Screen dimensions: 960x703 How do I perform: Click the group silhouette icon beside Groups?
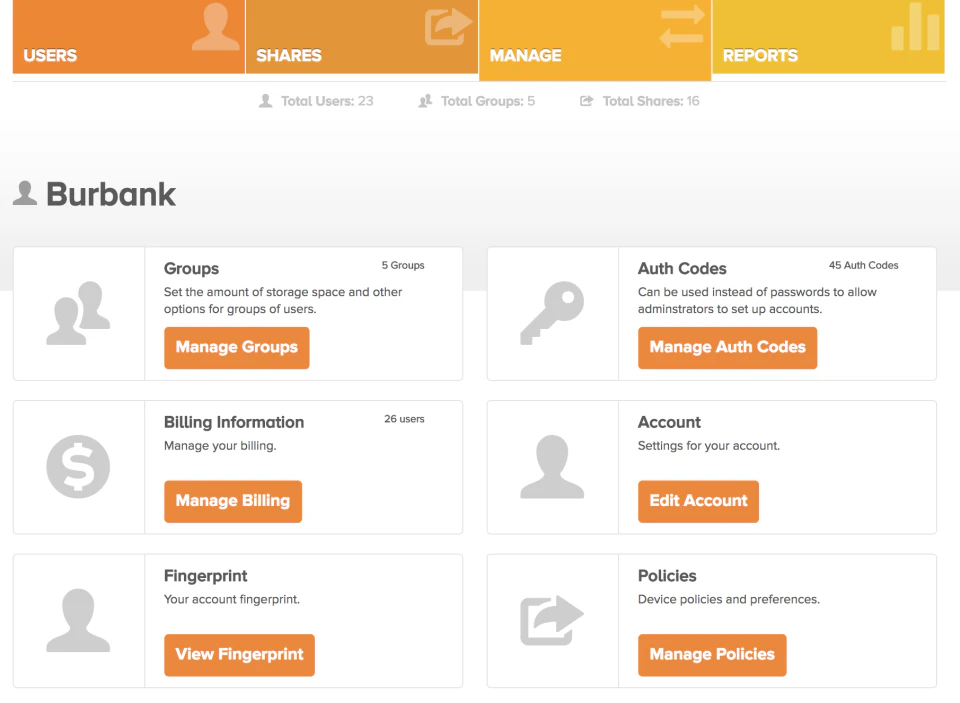coord(78,311)
